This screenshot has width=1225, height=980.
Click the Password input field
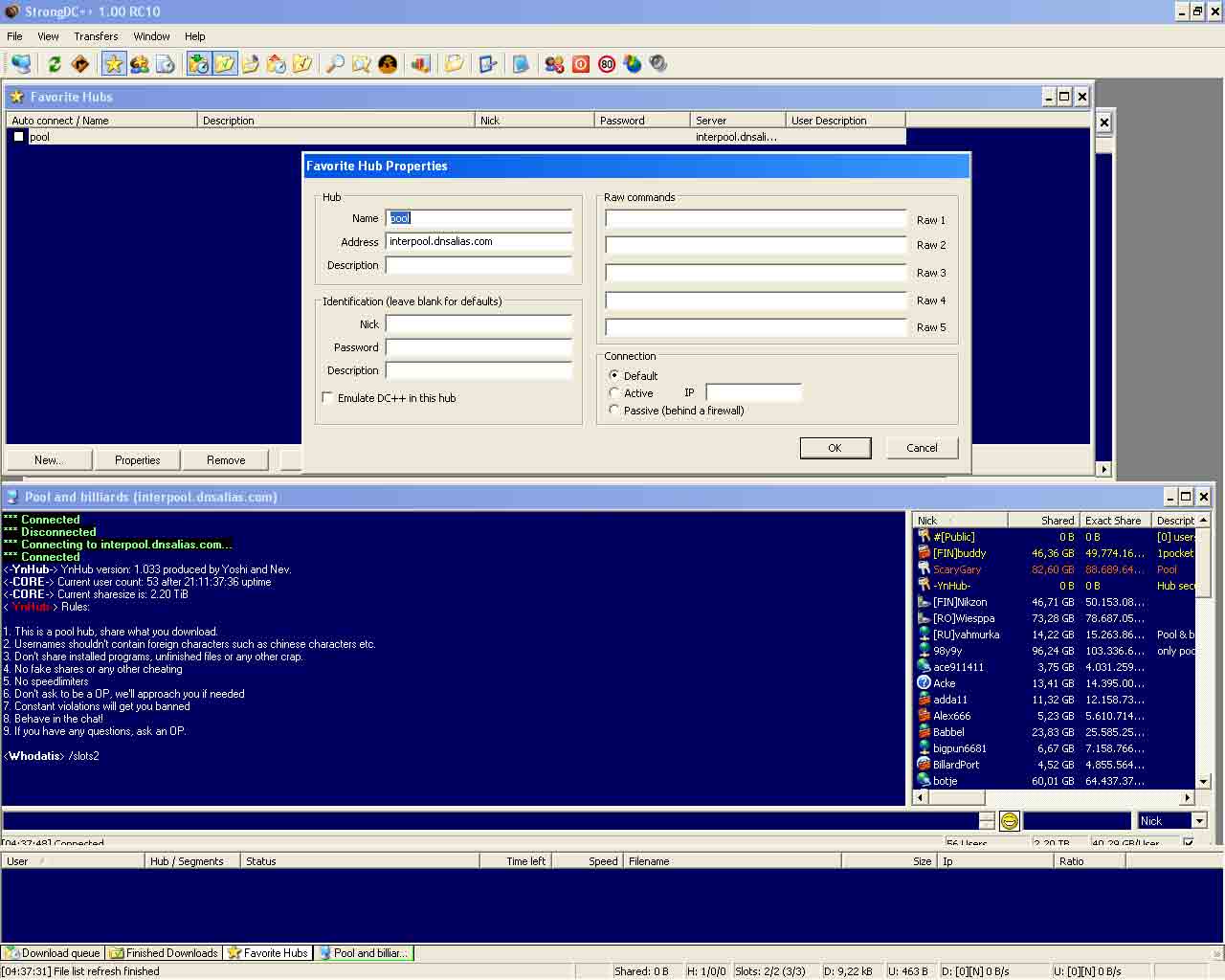[479, 347]
